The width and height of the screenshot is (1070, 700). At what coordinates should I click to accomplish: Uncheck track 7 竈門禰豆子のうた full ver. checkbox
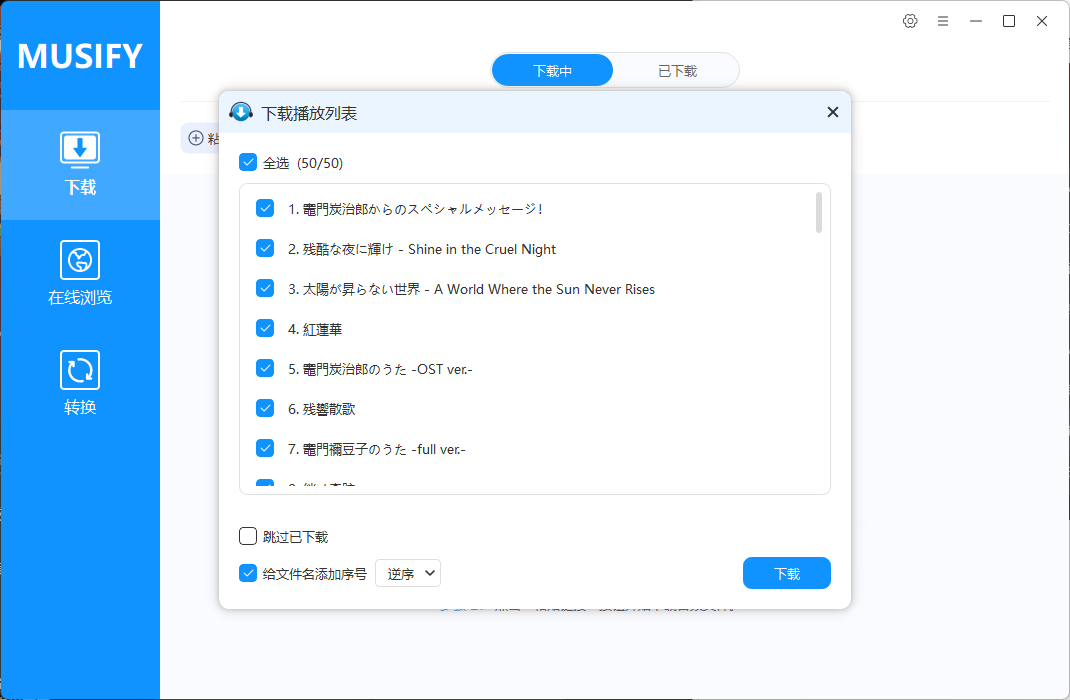pyautogui.click(x=265, y=448)
